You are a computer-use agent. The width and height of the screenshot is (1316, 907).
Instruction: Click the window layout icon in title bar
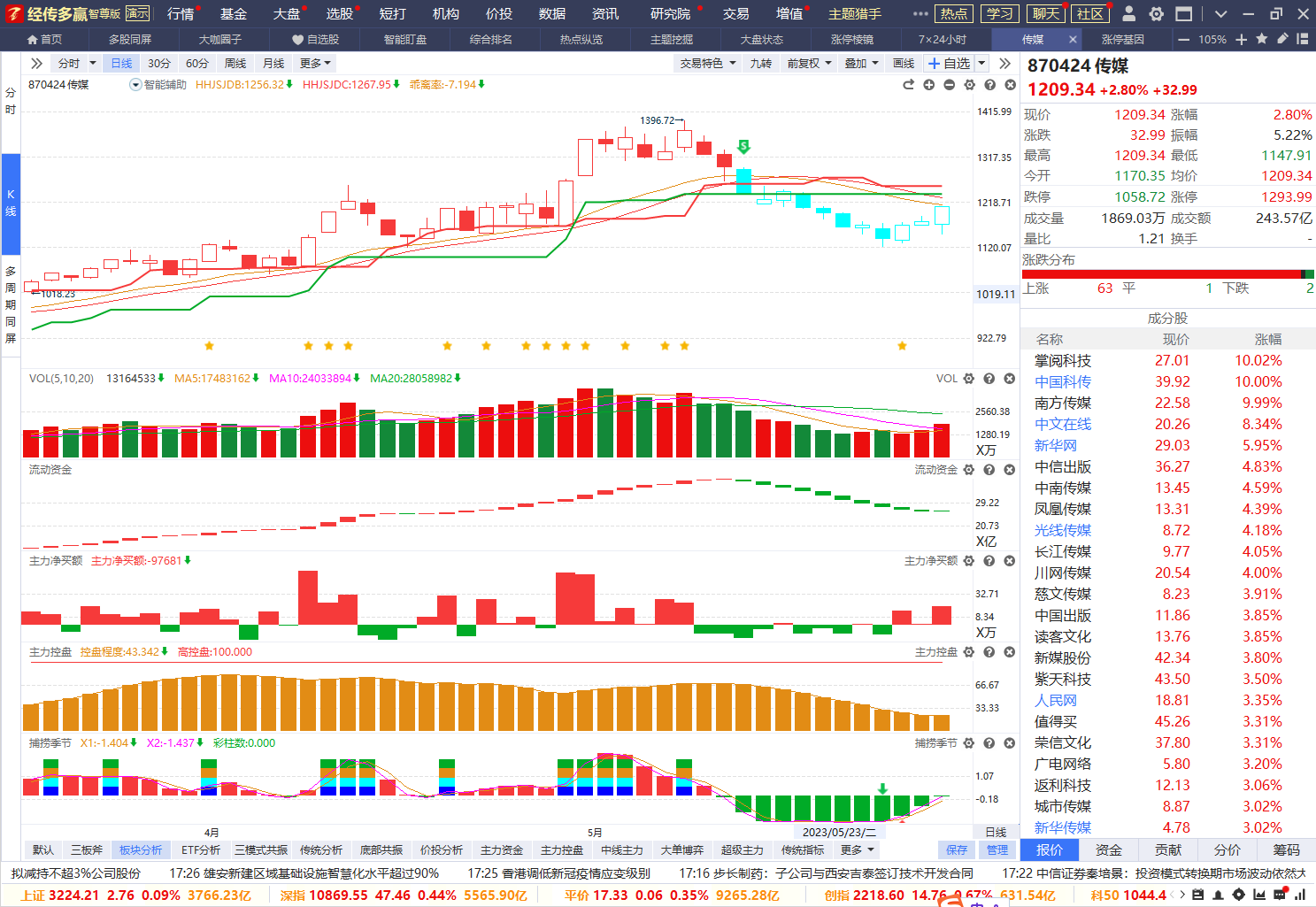click(x=1183, y=13)
